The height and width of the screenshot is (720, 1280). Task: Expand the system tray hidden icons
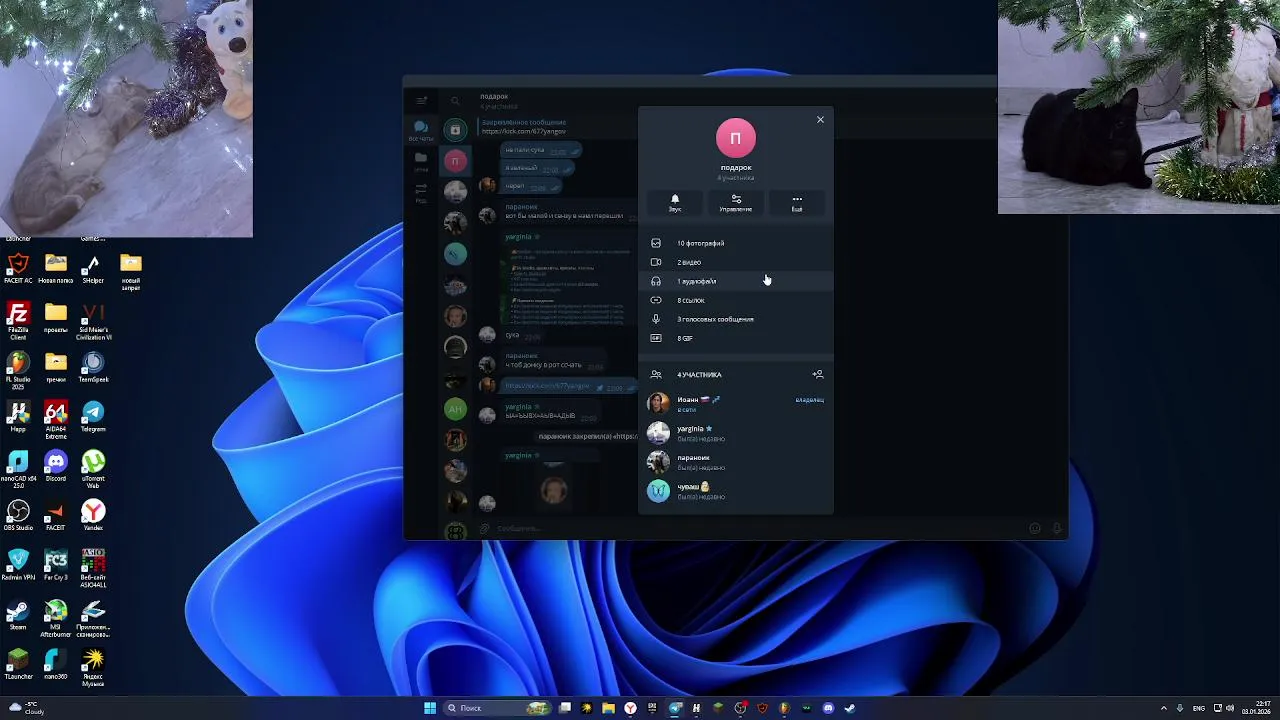tap(1163, 708)
